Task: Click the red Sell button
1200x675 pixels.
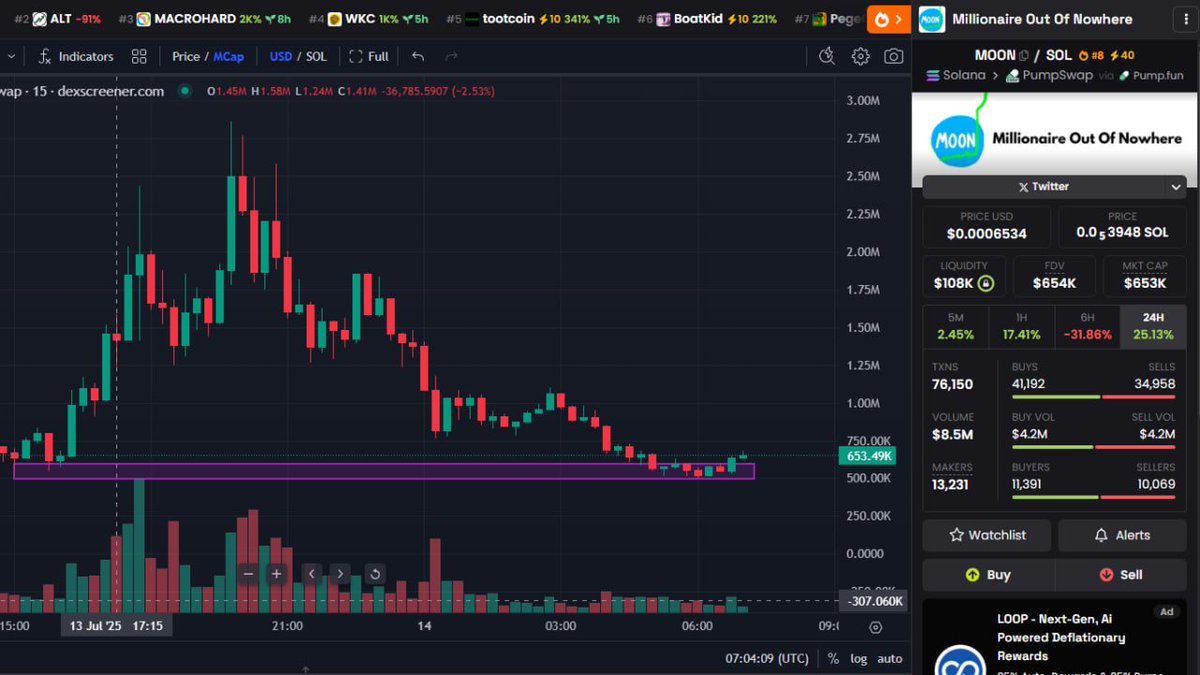Action: coord(1121,575)
